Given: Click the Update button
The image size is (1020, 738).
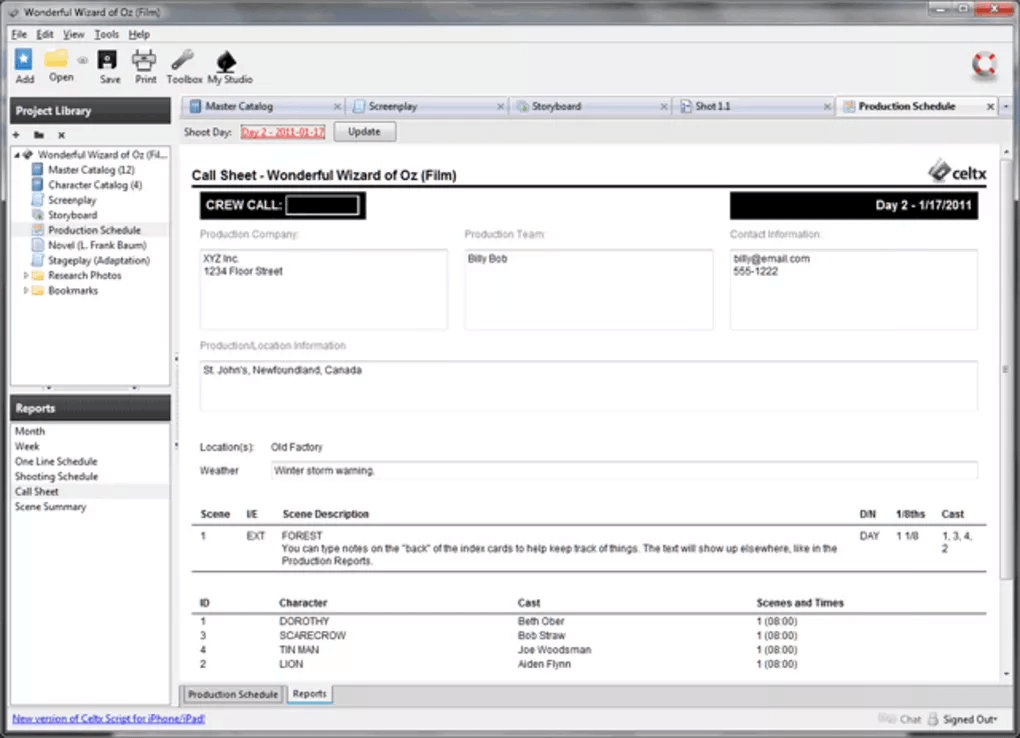Looking at the screenshot, I should [364, 132].
